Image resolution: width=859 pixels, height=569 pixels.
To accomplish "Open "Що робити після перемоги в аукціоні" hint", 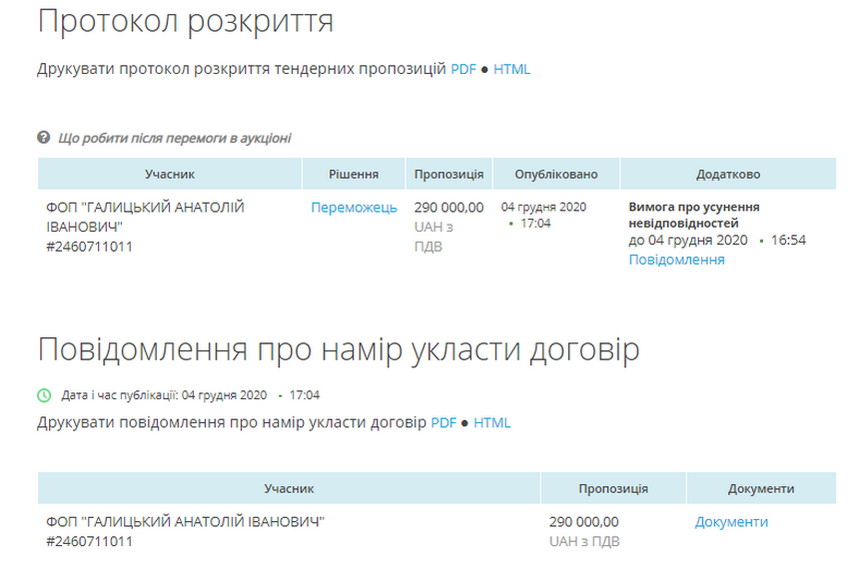I will (174, 138).
